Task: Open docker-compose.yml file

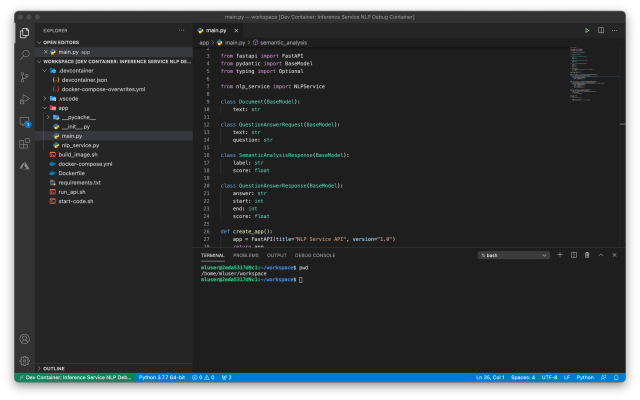Action: click(x=85, y=164)
